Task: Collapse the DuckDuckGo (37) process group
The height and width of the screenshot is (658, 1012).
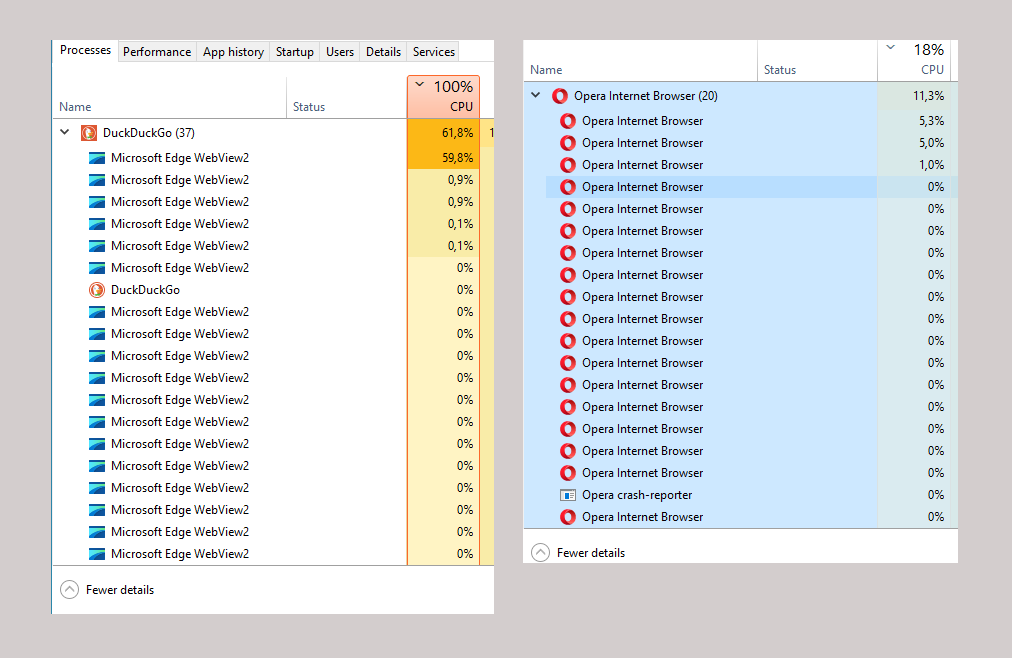Action: point(65,132)
